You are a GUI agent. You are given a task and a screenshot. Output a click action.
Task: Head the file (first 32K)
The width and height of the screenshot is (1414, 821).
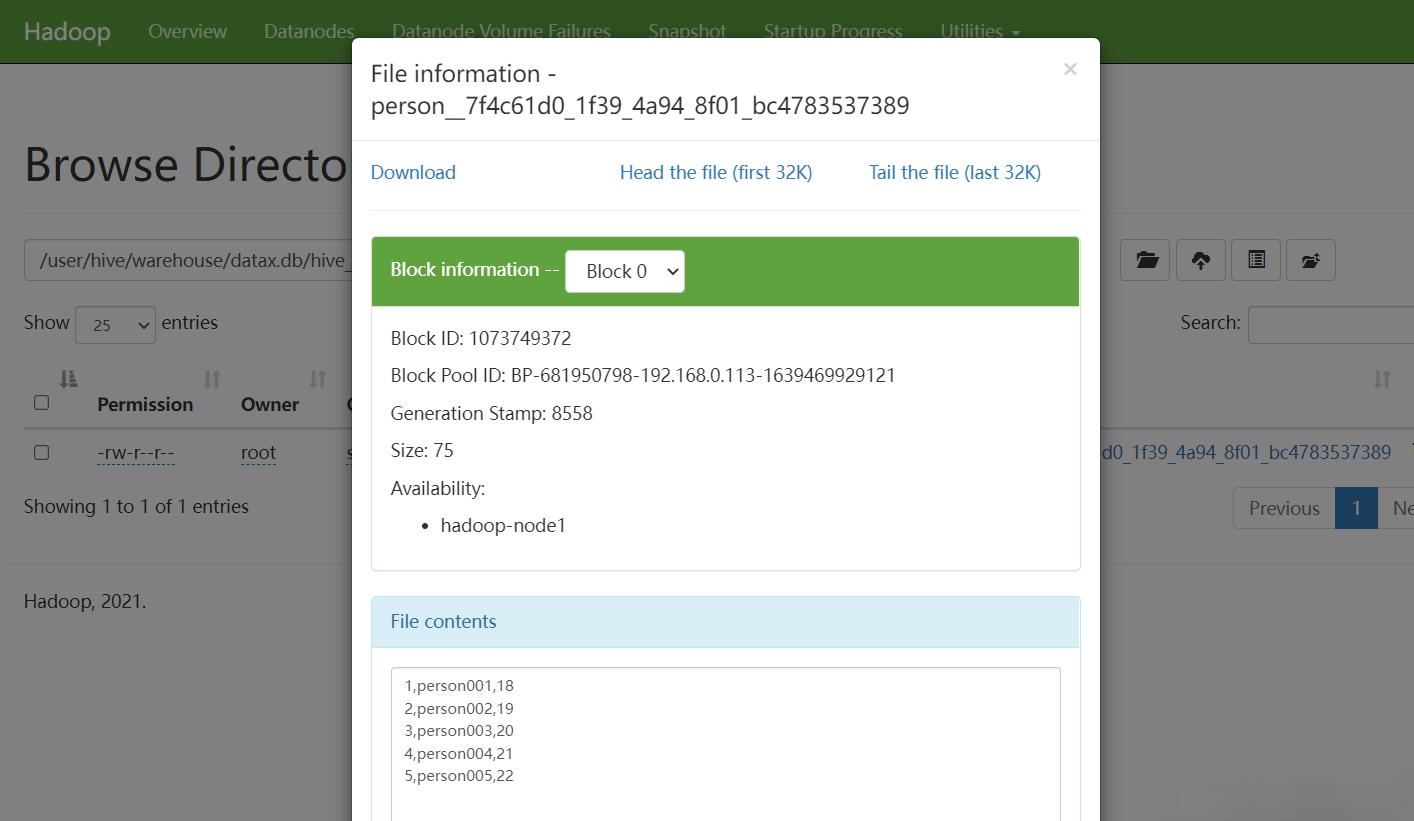715,172
